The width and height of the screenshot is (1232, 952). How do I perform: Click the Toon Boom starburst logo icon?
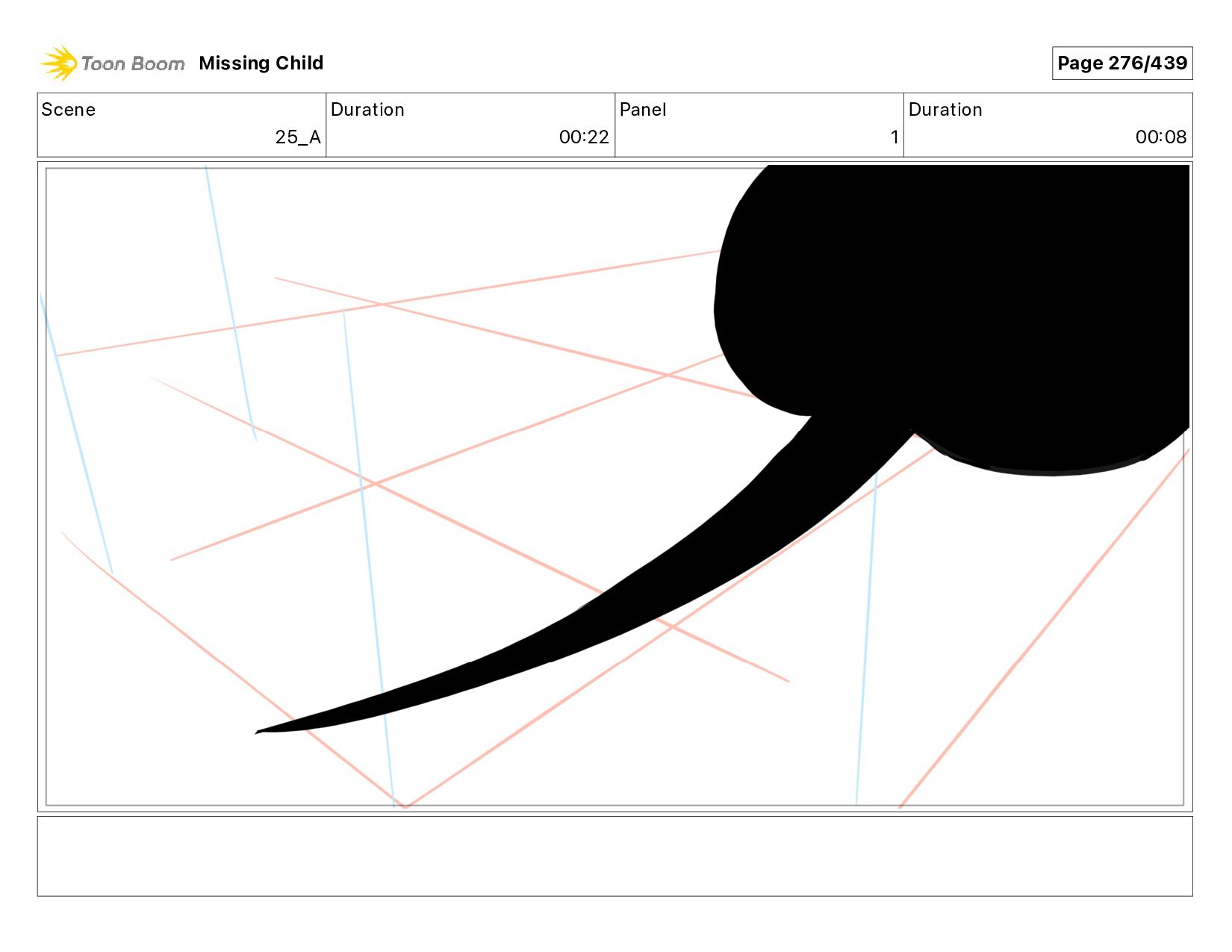pos(58,63)
